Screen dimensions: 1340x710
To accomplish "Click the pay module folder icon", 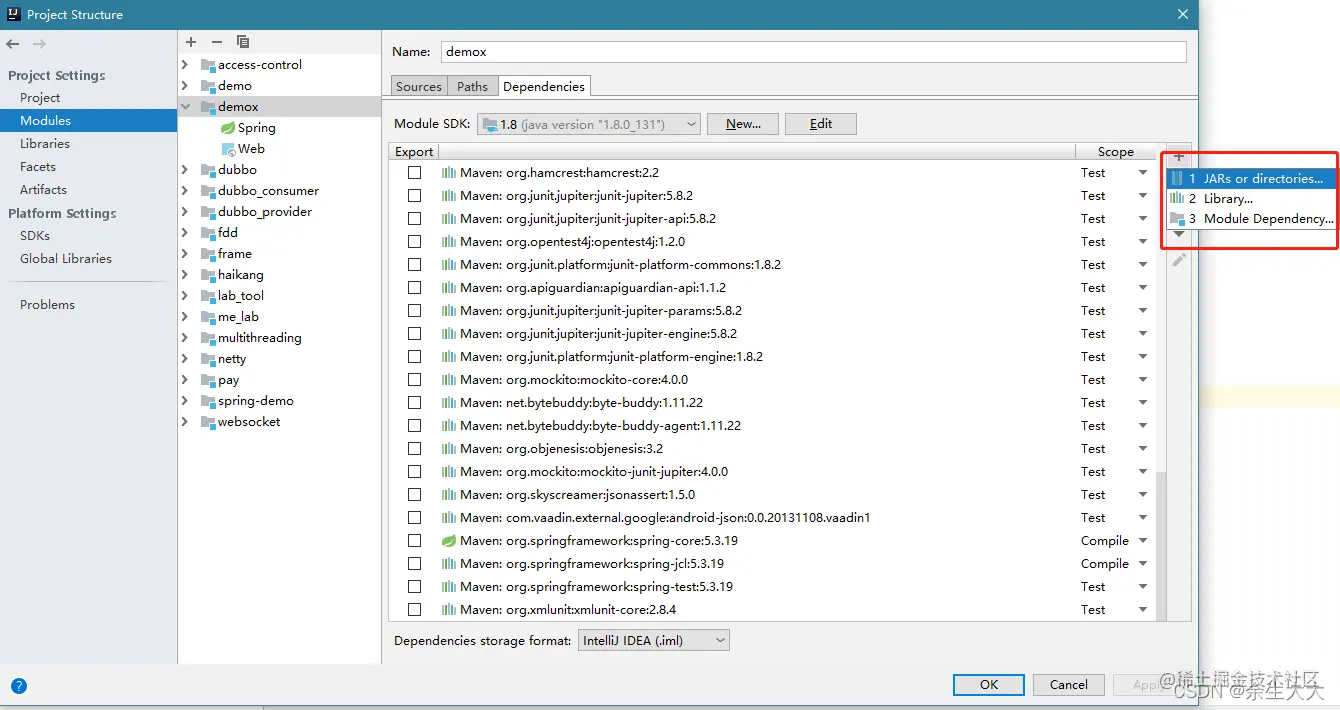I will 208,380.
